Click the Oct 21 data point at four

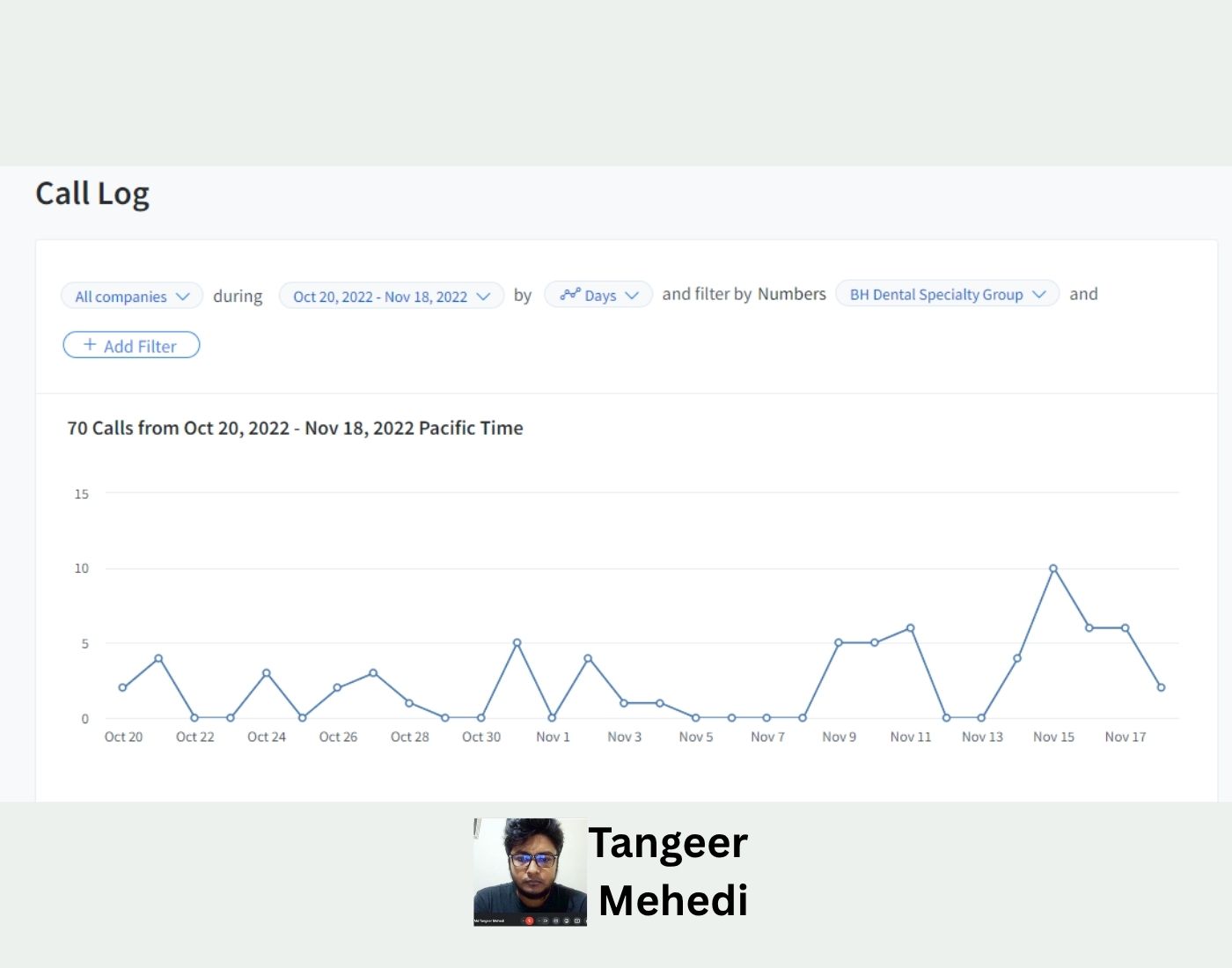(x=158, y=658)
